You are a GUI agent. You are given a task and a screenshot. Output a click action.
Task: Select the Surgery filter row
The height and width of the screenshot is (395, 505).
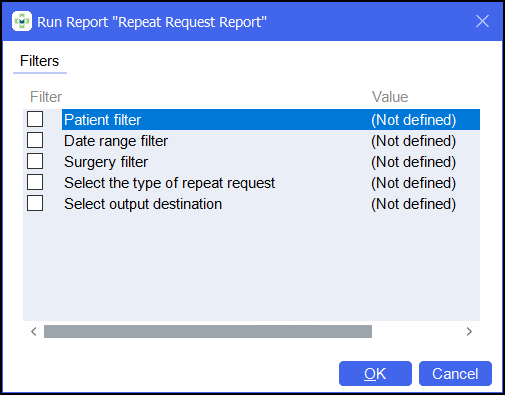click(271, 161)
